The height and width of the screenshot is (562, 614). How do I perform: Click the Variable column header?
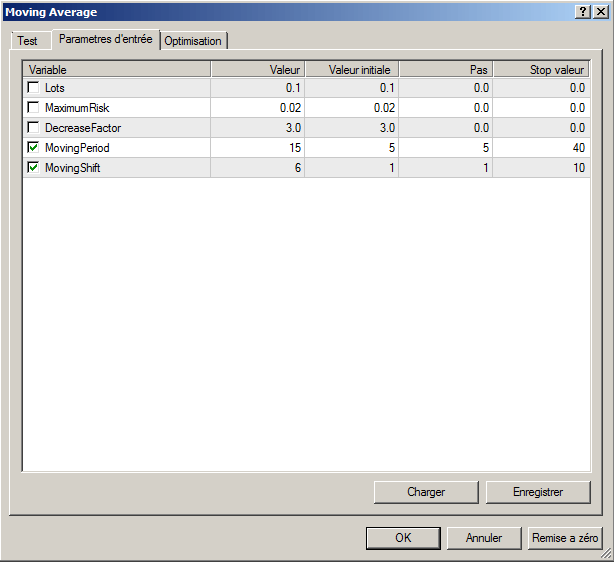pos(116,69)
